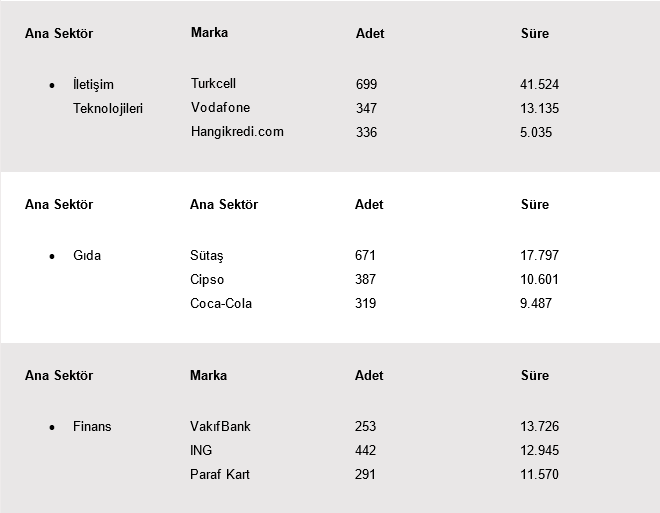This screenshot has height=513, width=660.
Task: Click the Süre header in first table
Action: pos(535,34)
